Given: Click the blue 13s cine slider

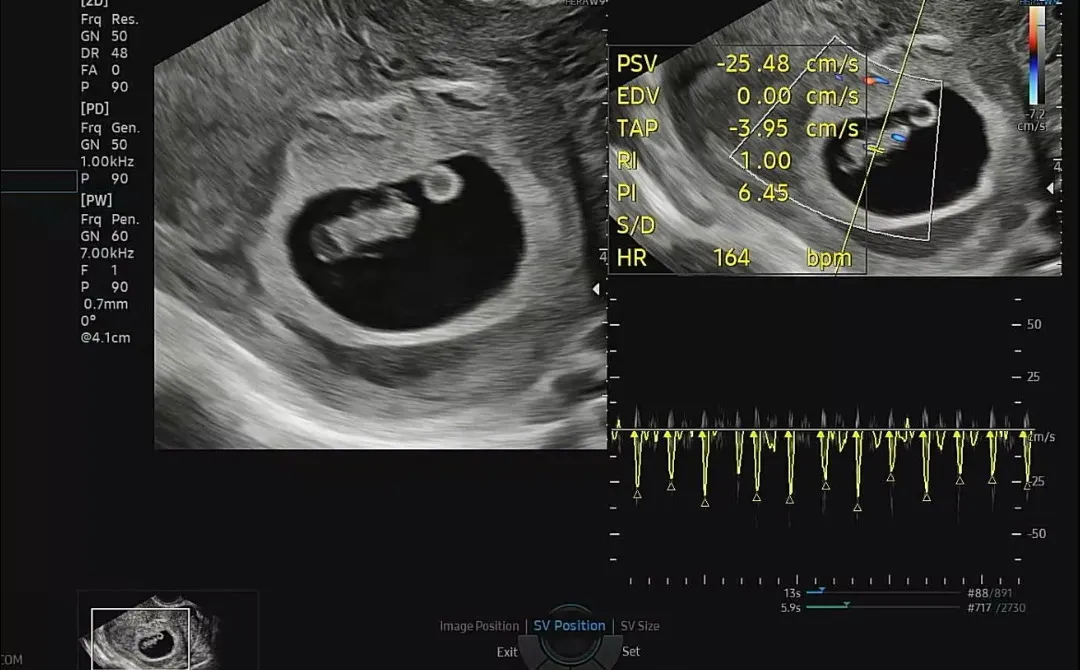Looking at the screenshot, I should pyautogui.click(x=883, y=592).
